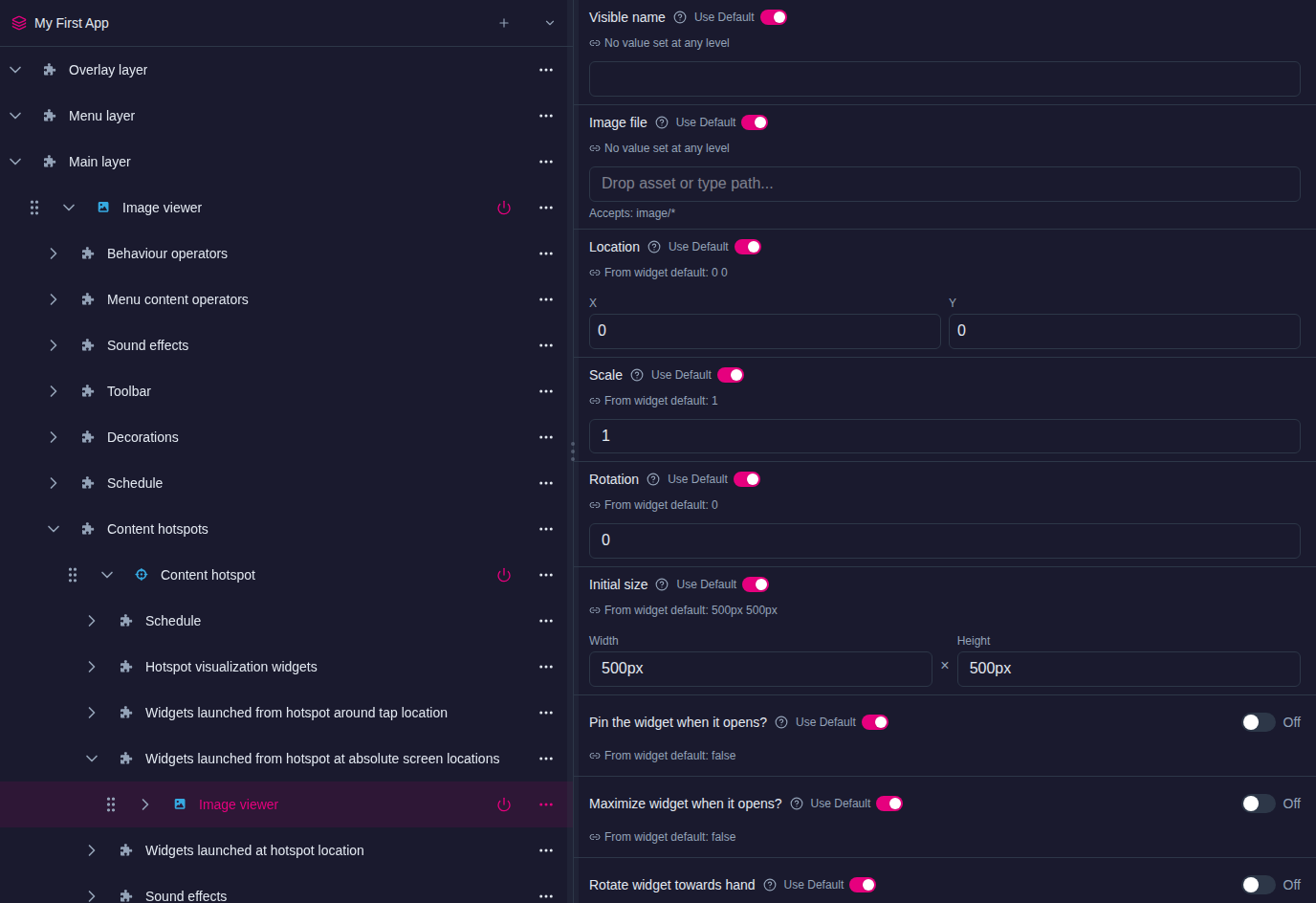1316x903 pixels.
Task: Toggle Use Default for Location
Action: (748, 247)
